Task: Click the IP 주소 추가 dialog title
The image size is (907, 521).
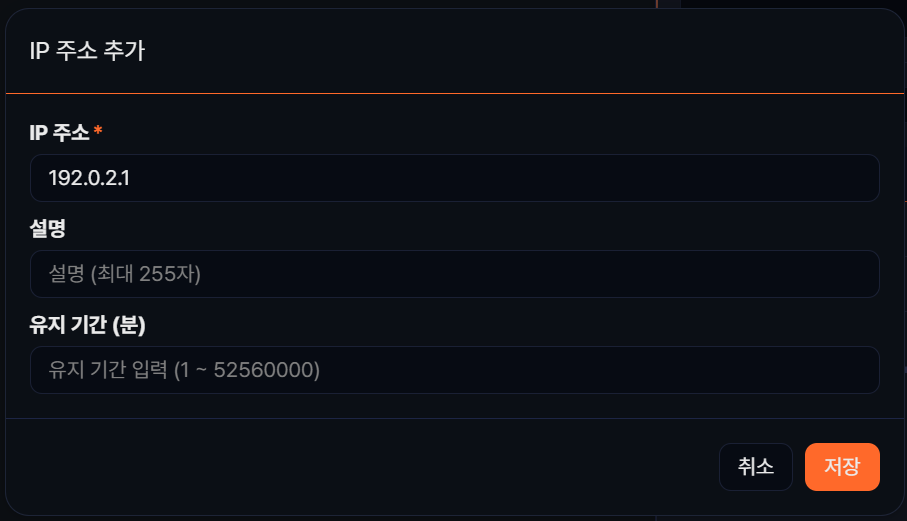Action: 87,52
